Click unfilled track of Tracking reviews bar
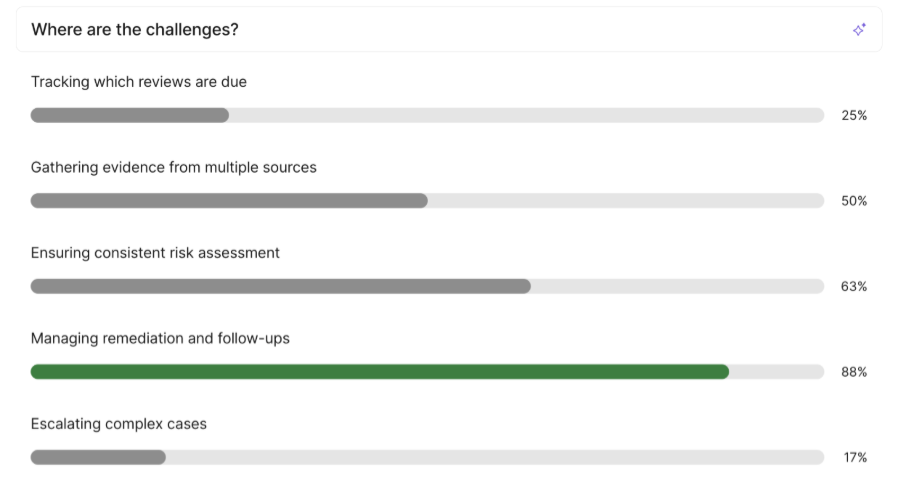The image size is (901, 480). 525,115
